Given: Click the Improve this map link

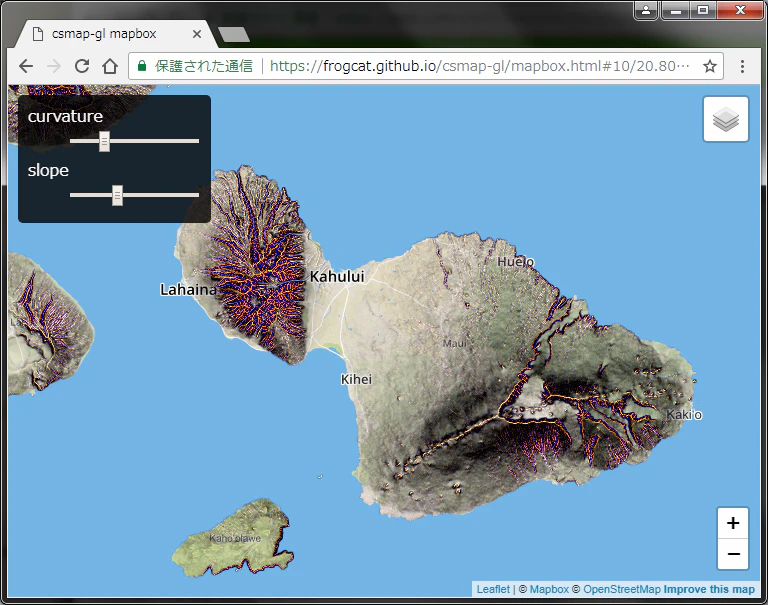Looking at the screenshot, I should 709,589.
